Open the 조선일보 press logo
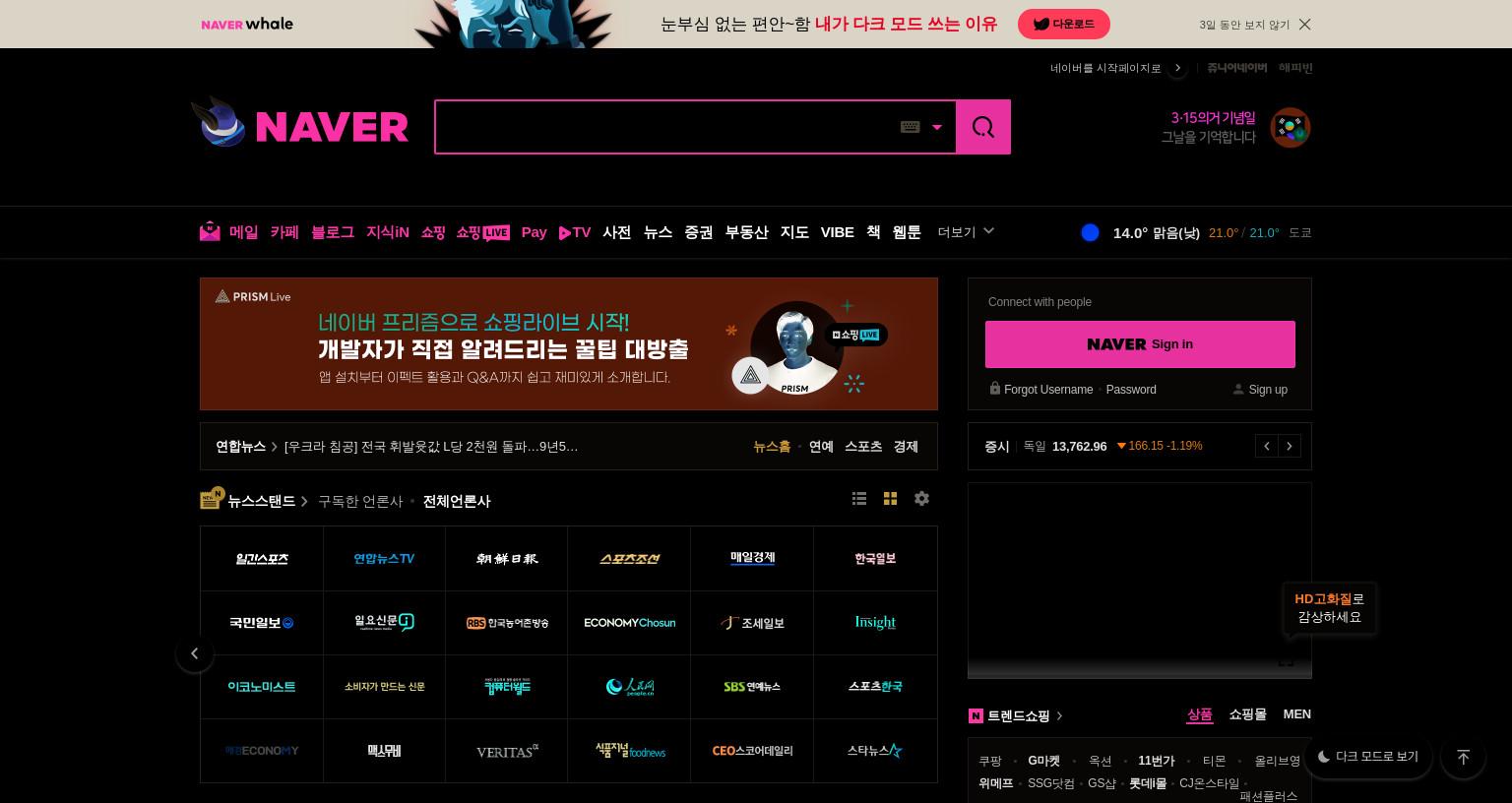 507,559
